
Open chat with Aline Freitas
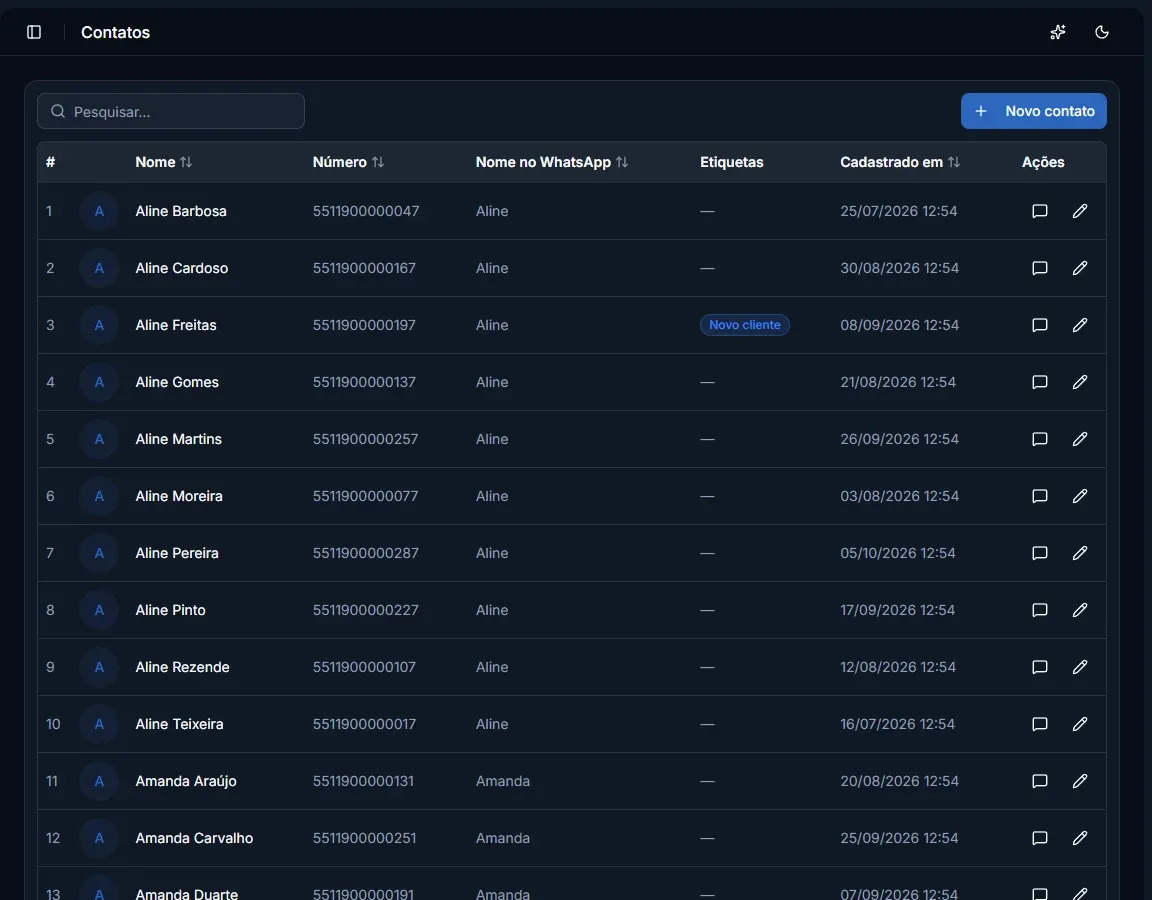[1040, 325]
